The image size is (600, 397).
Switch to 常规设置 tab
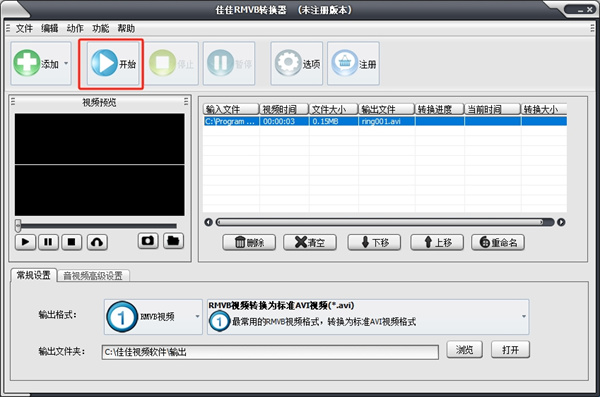(x=34, y=275)
